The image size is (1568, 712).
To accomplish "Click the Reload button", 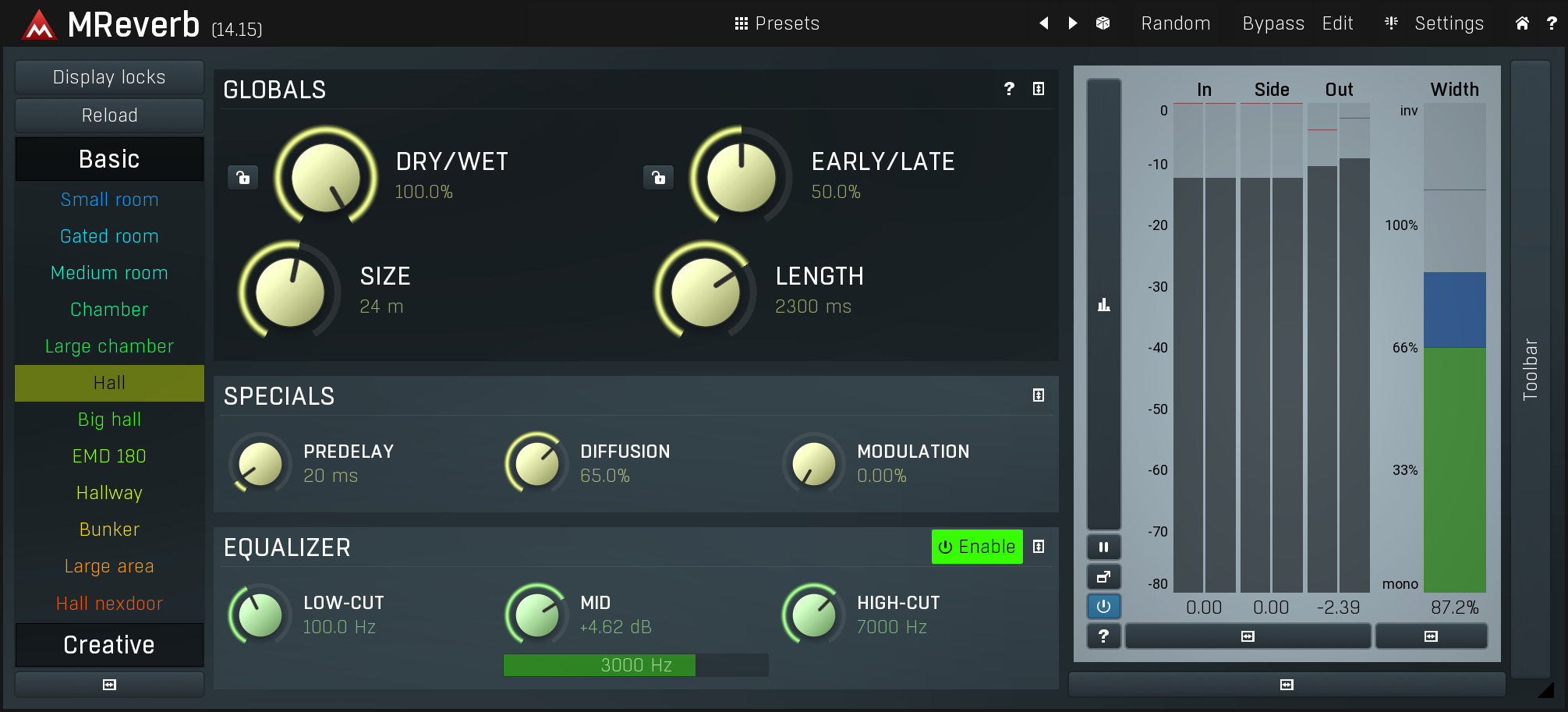I will (x=109, y=115).
